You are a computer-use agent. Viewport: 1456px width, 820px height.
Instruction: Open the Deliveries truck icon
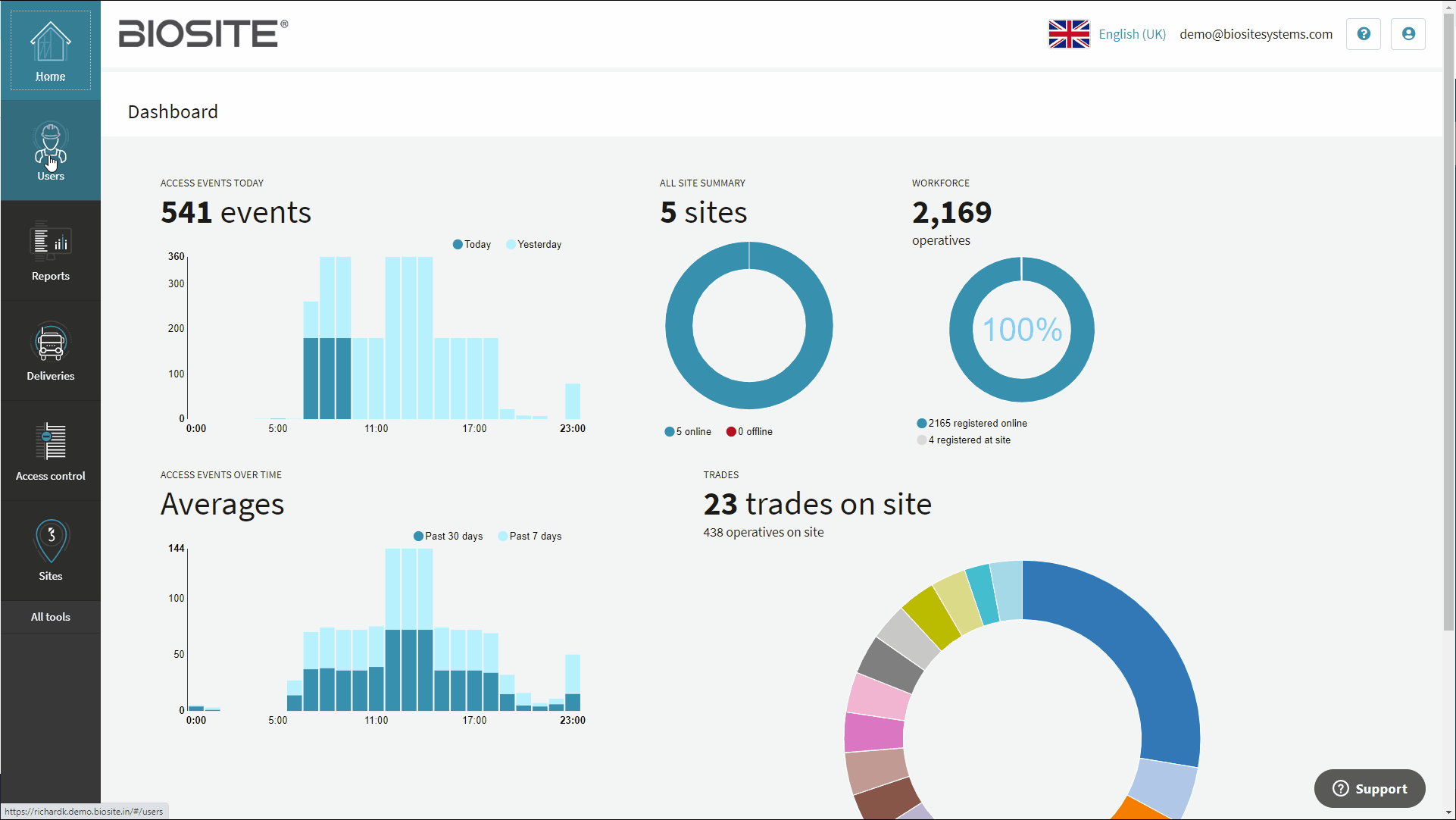pyautogui.click(x=51, y=343)
